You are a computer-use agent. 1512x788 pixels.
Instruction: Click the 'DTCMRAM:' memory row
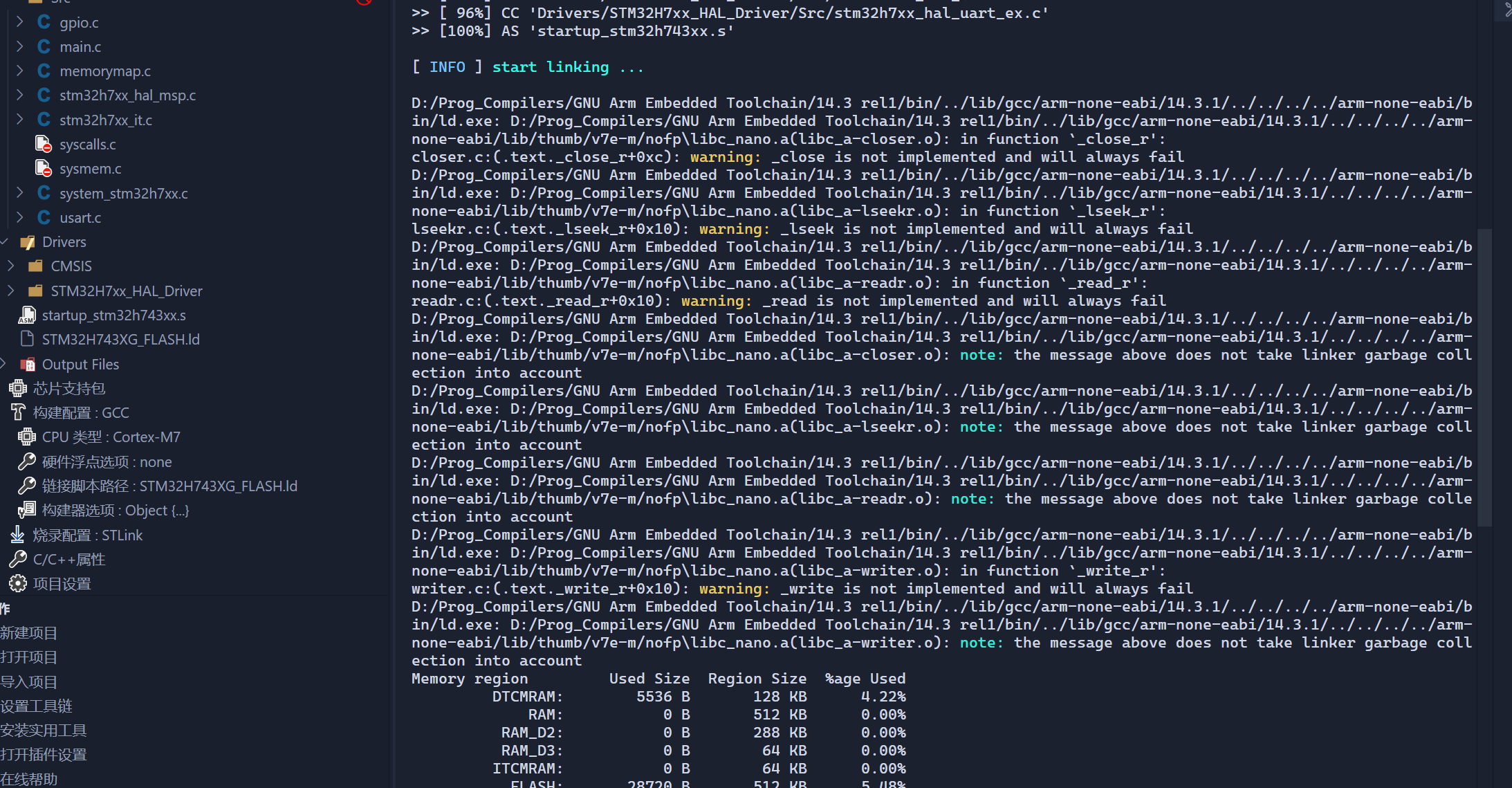[x=699, y=697]
